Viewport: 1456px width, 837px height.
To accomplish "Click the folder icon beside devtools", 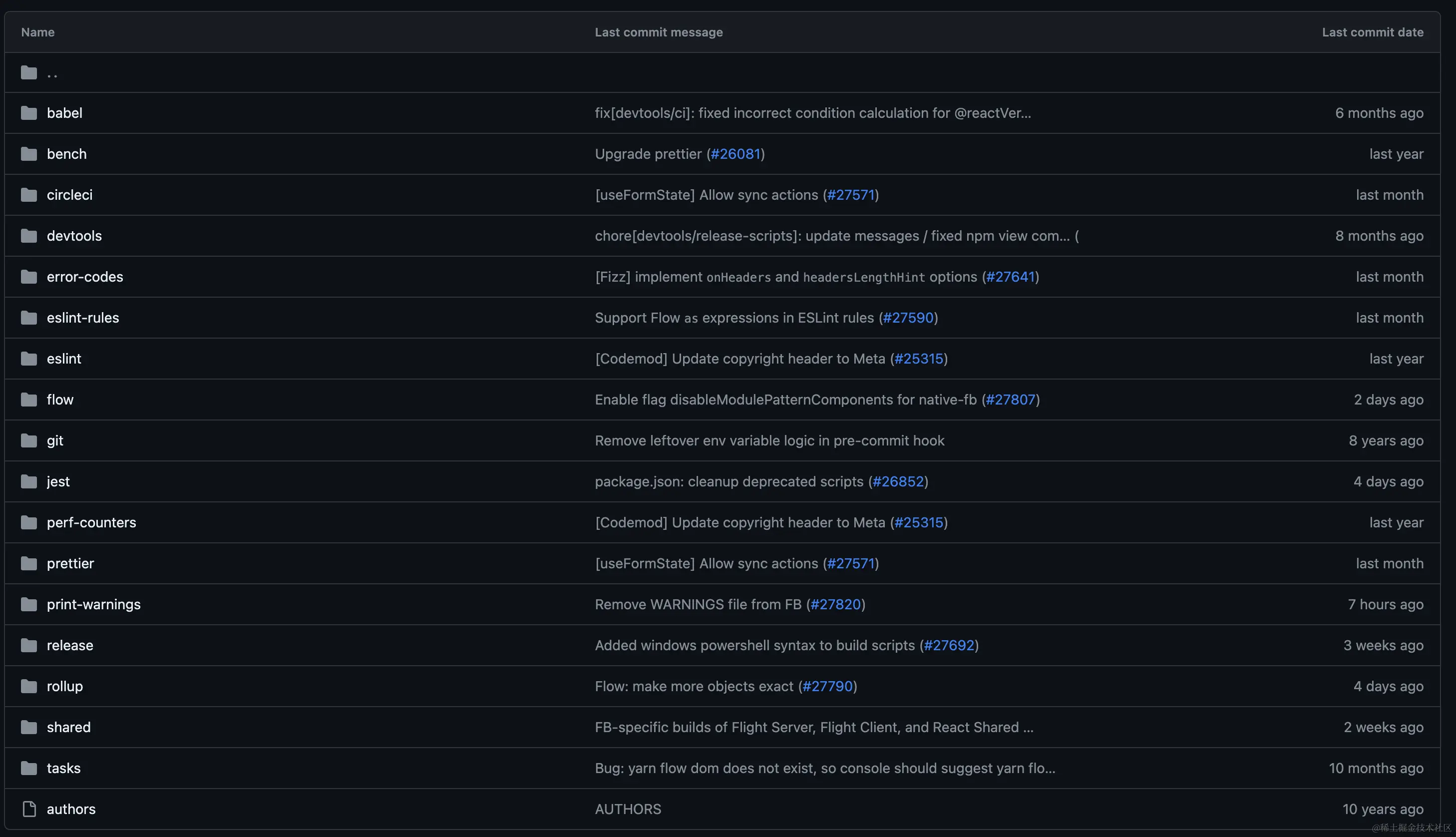I will pyautogui.click(x=29, y=236).
